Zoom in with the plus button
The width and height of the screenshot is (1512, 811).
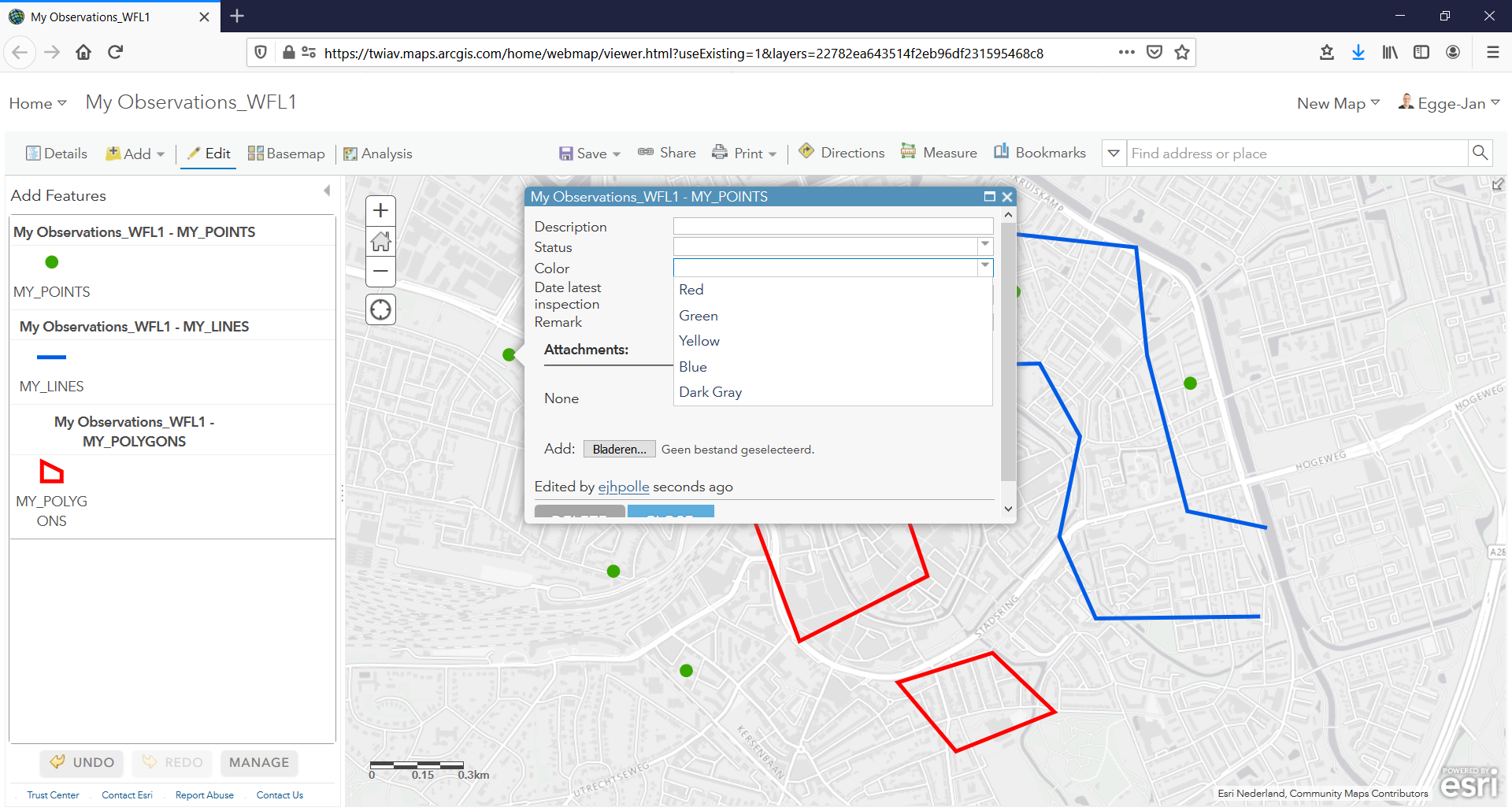[380, 210]
